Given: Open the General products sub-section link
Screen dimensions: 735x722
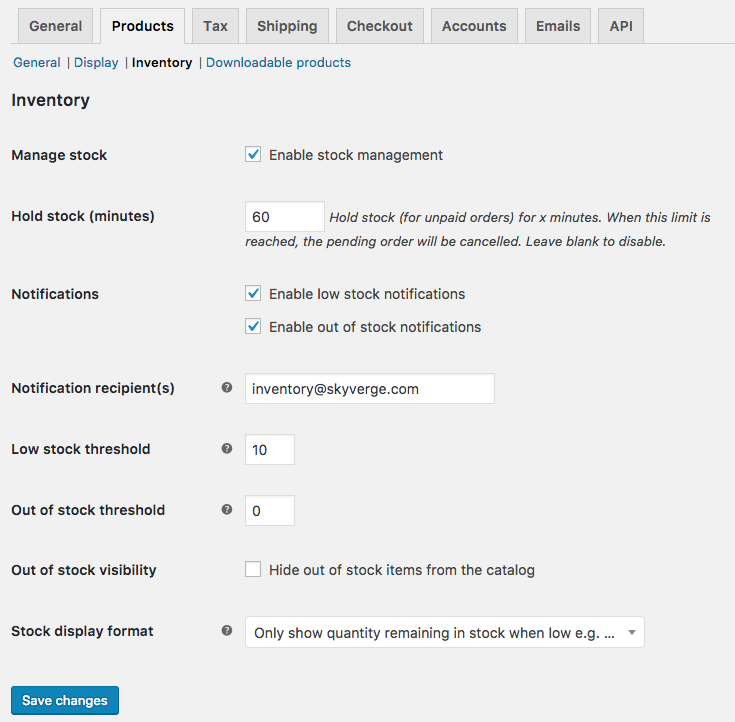Looking at the screenshot, I should (37, 62).
